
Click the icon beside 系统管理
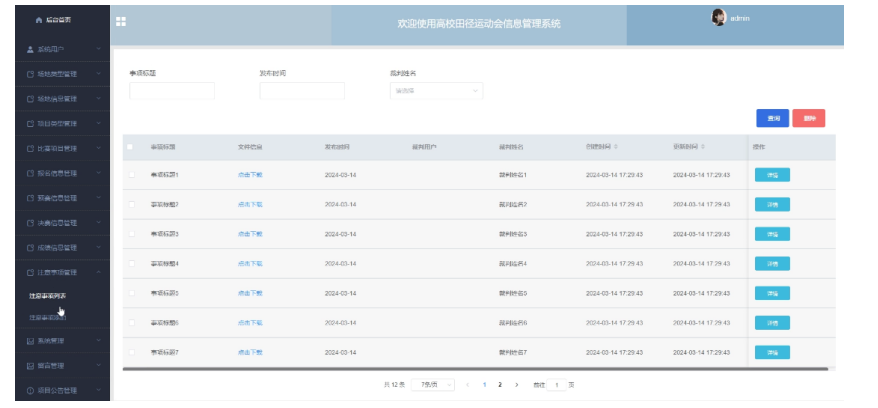click(x=30, y=341)
